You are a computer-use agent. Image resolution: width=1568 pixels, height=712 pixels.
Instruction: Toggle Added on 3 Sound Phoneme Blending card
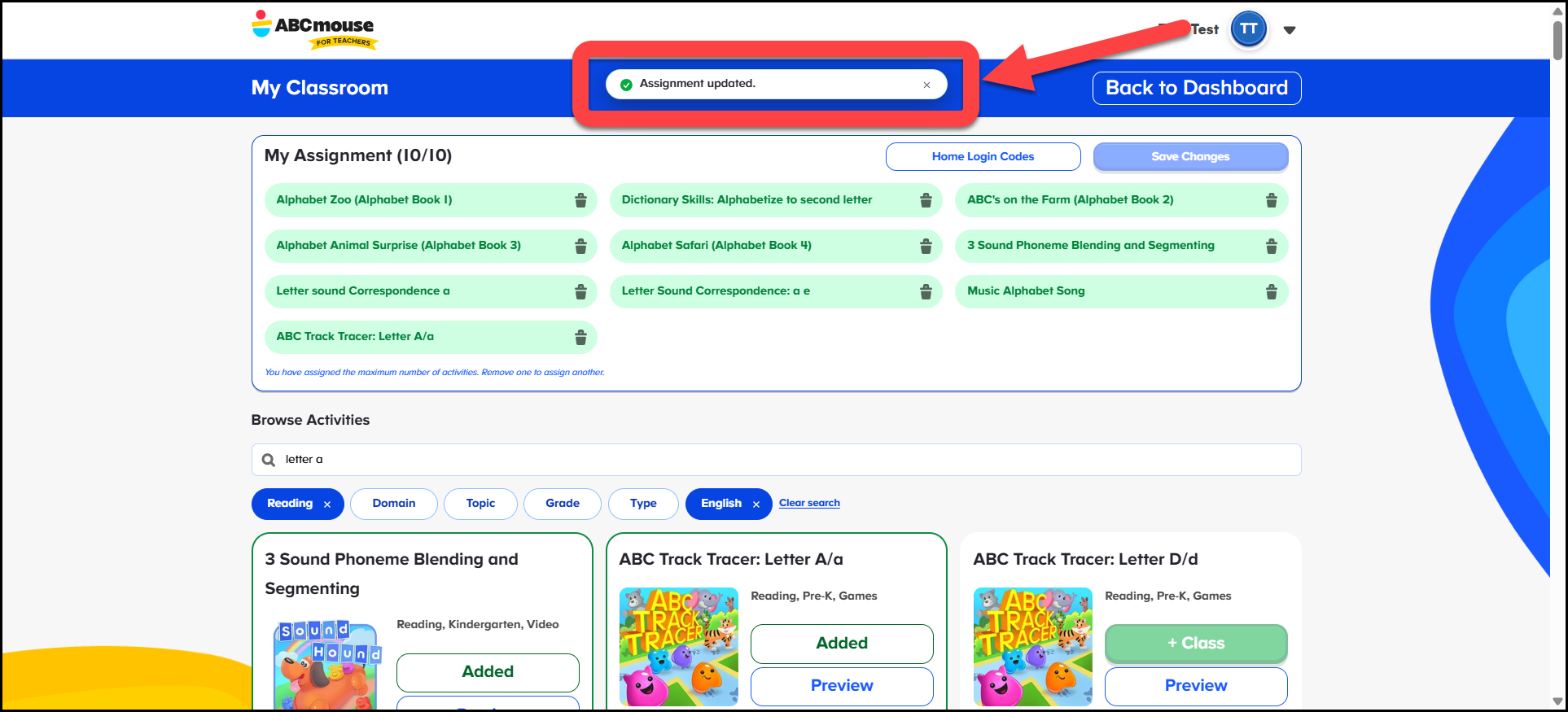(x=488, y=672)
